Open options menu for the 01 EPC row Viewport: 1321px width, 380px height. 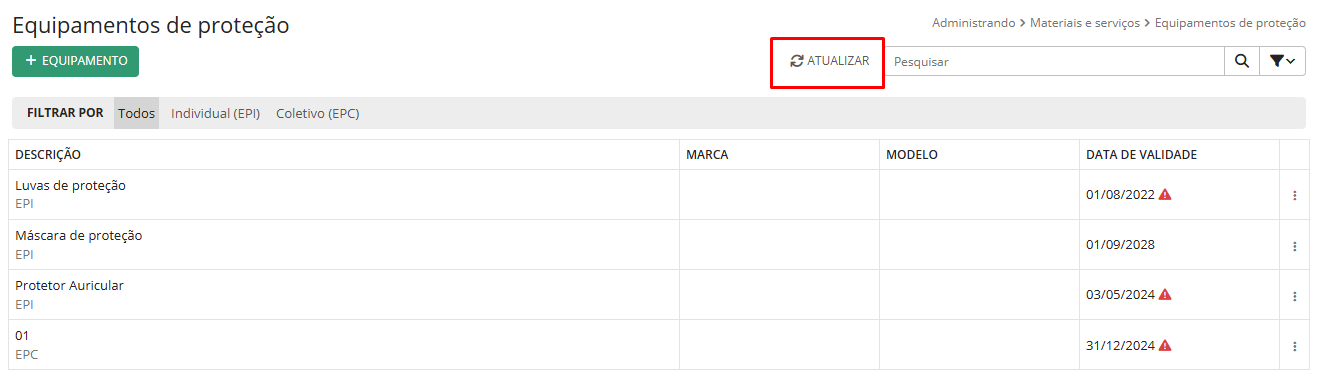tap(1294, 345)
